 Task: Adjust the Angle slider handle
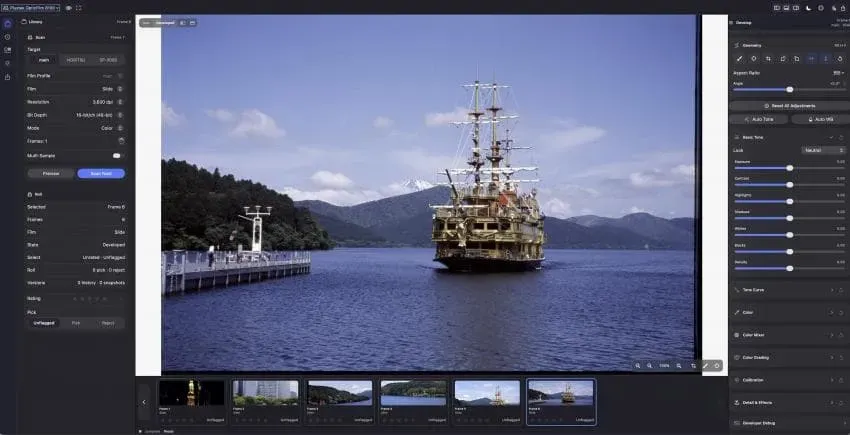point(790,89)
